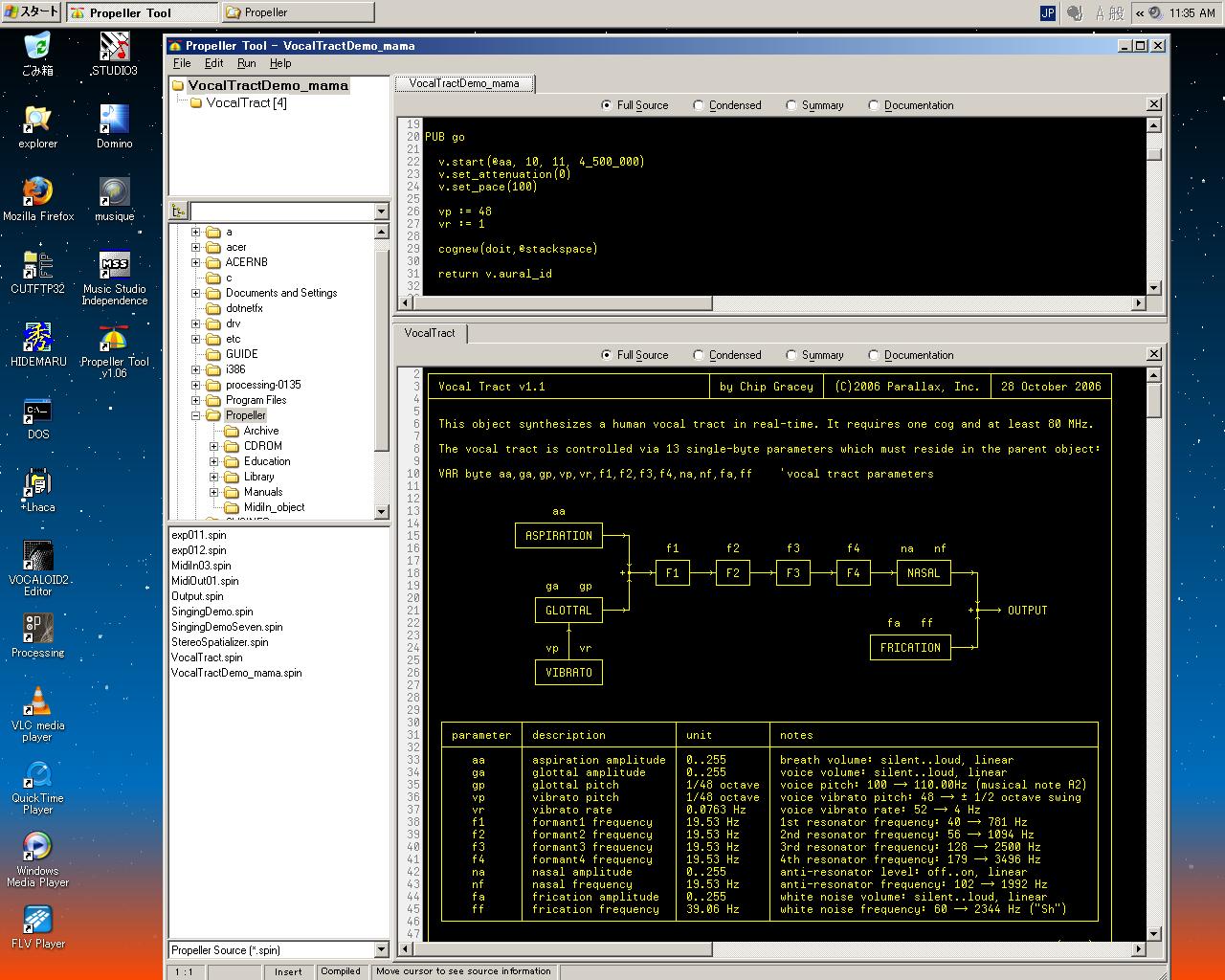Screen dimensions: 1225x980
Task: Select Documentation view in VocalTract pane
Action: point(874,355)
